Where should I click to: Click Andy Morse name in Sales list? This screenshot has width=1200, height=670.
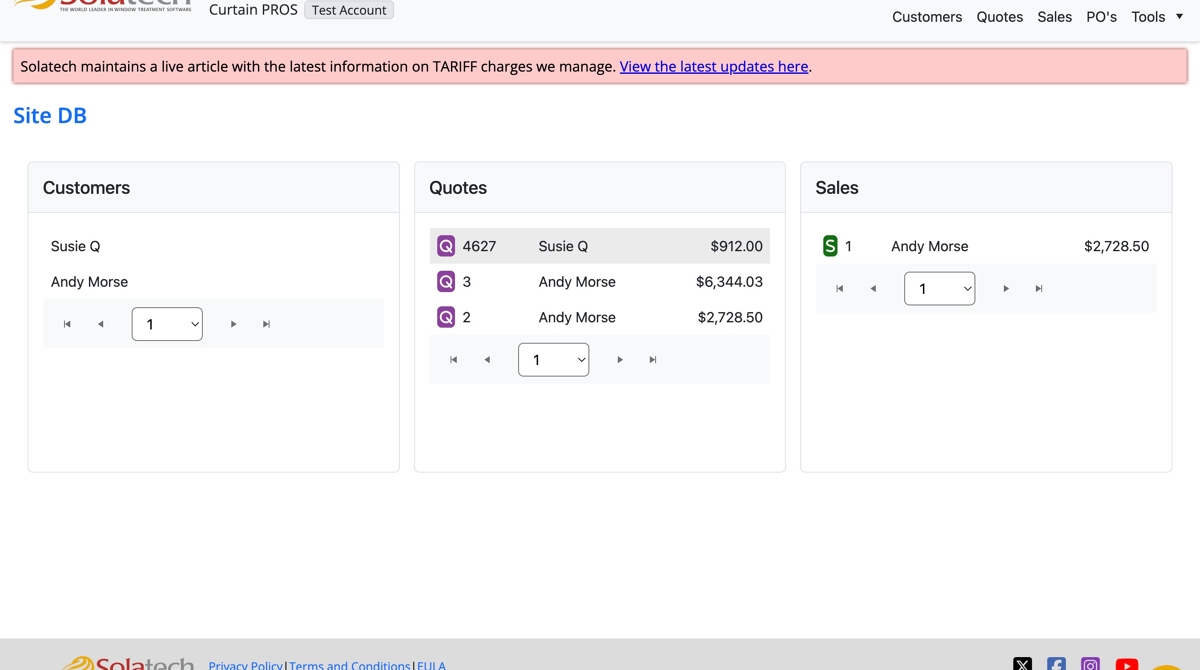pyautogui.click(x=930, y=246)
